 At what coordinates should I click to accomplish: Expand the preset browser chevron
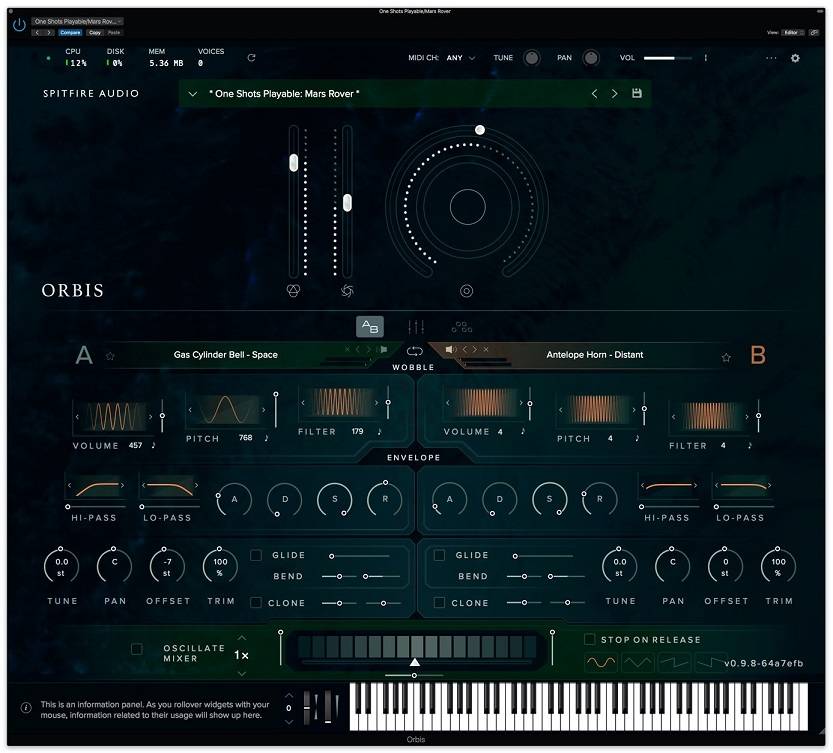[x=192, y=94]
